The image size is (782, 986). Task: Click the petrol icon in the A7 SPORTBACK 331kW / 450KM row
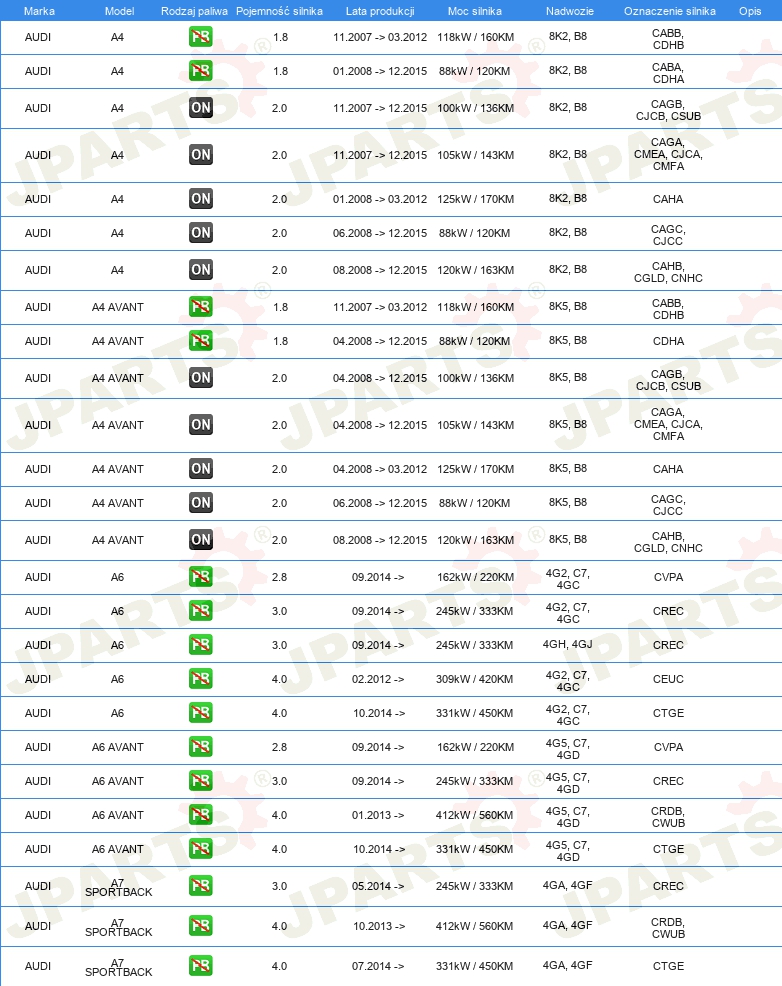[x=201, y=966]
